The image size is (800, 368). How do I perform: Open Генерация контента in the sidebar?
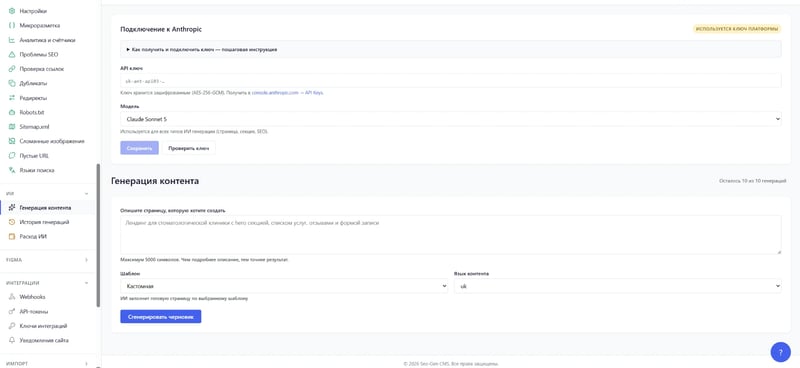coord(47,208)
